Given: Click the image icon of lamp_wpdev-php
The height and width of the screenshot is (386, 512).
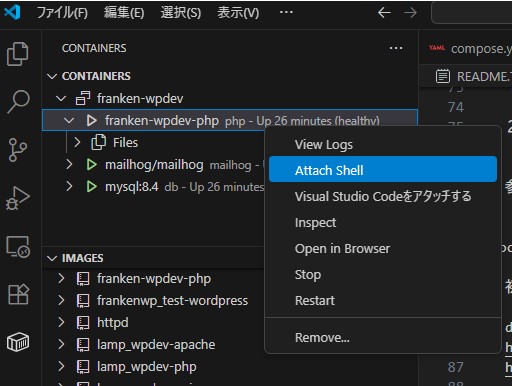Looking at the screenshot, I should [83, 367].
